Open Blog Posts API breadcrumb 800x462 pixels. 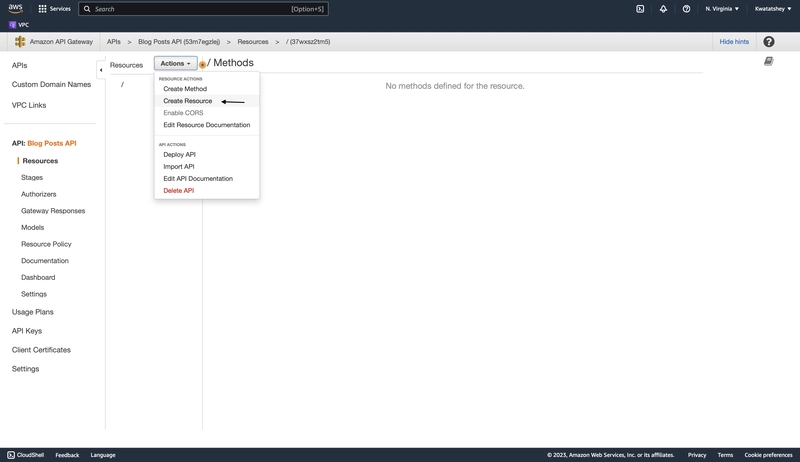(x=179, y=42)
